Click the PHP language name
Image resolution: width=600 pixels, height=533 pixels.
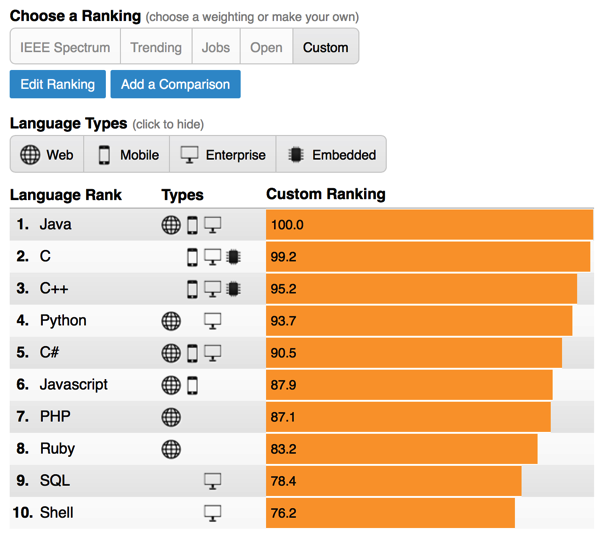[x=55, y=417]
